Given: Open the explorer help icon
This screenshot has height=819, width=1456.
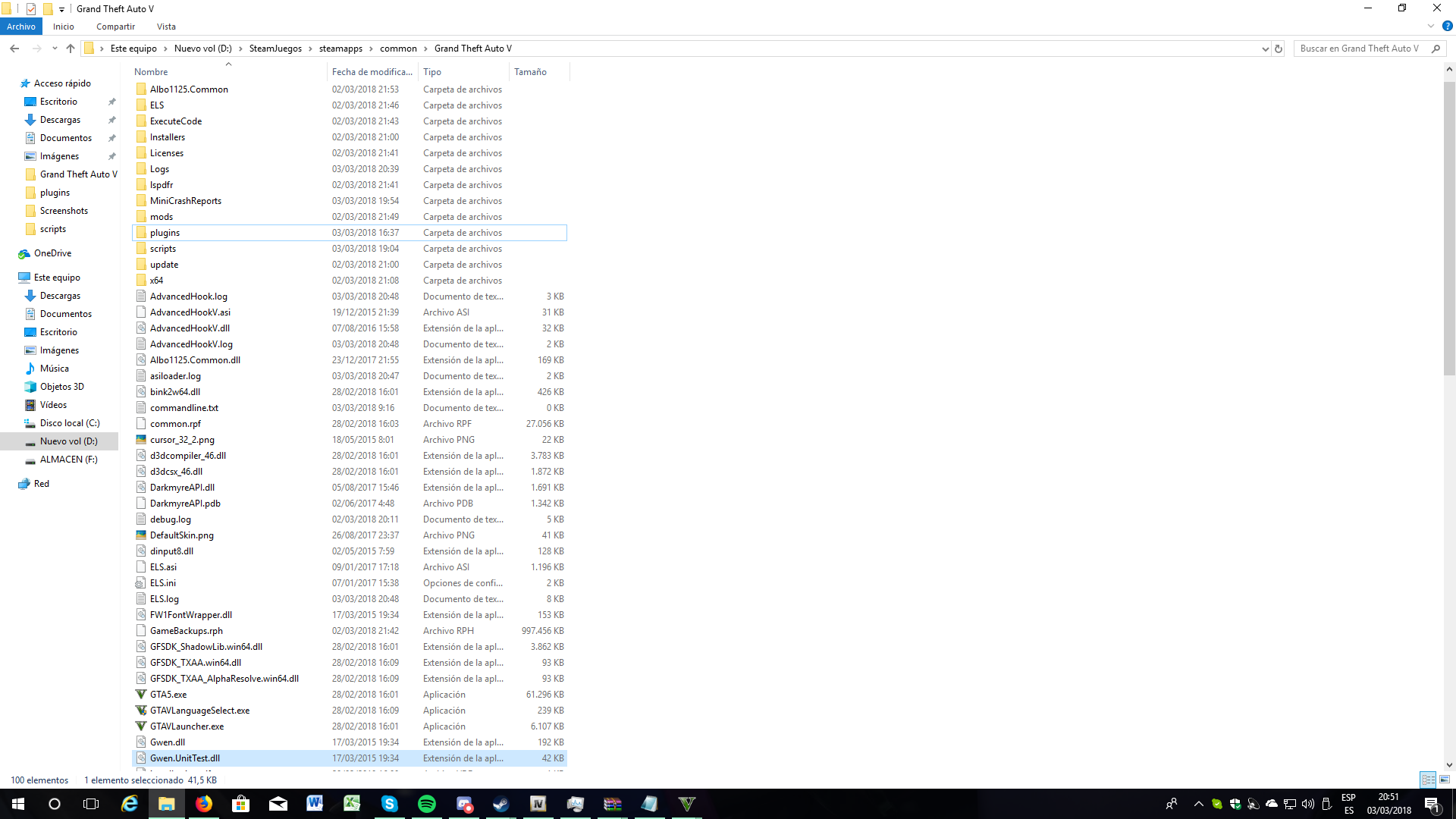Looking at the screenshot, I should click(1447, 26).
